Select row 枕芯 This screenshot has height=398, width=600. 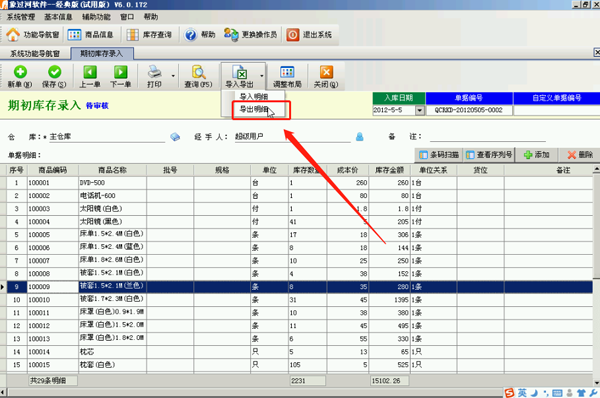point(300,352)
